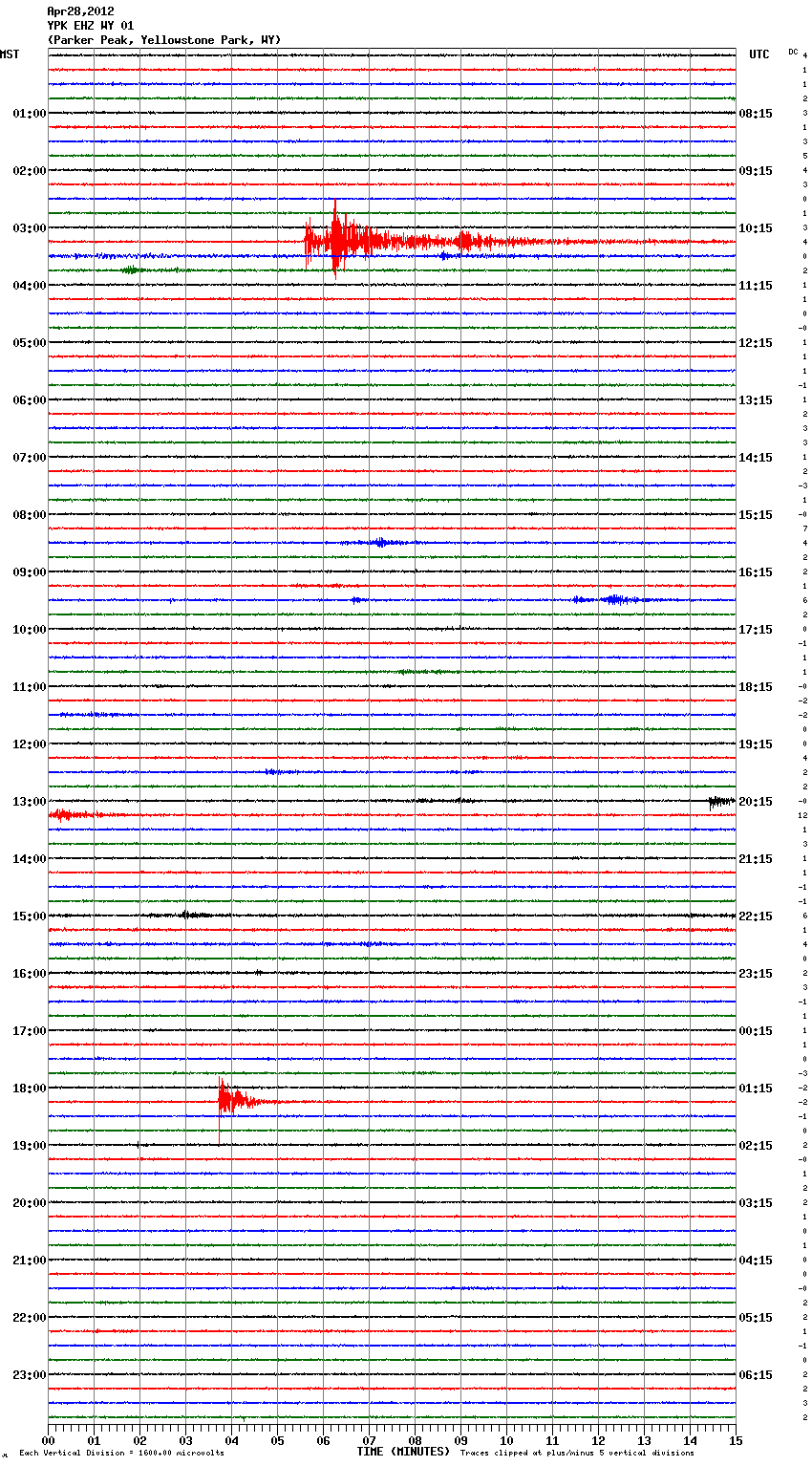Click the 01:15 UTC time label

(756, 1089)
